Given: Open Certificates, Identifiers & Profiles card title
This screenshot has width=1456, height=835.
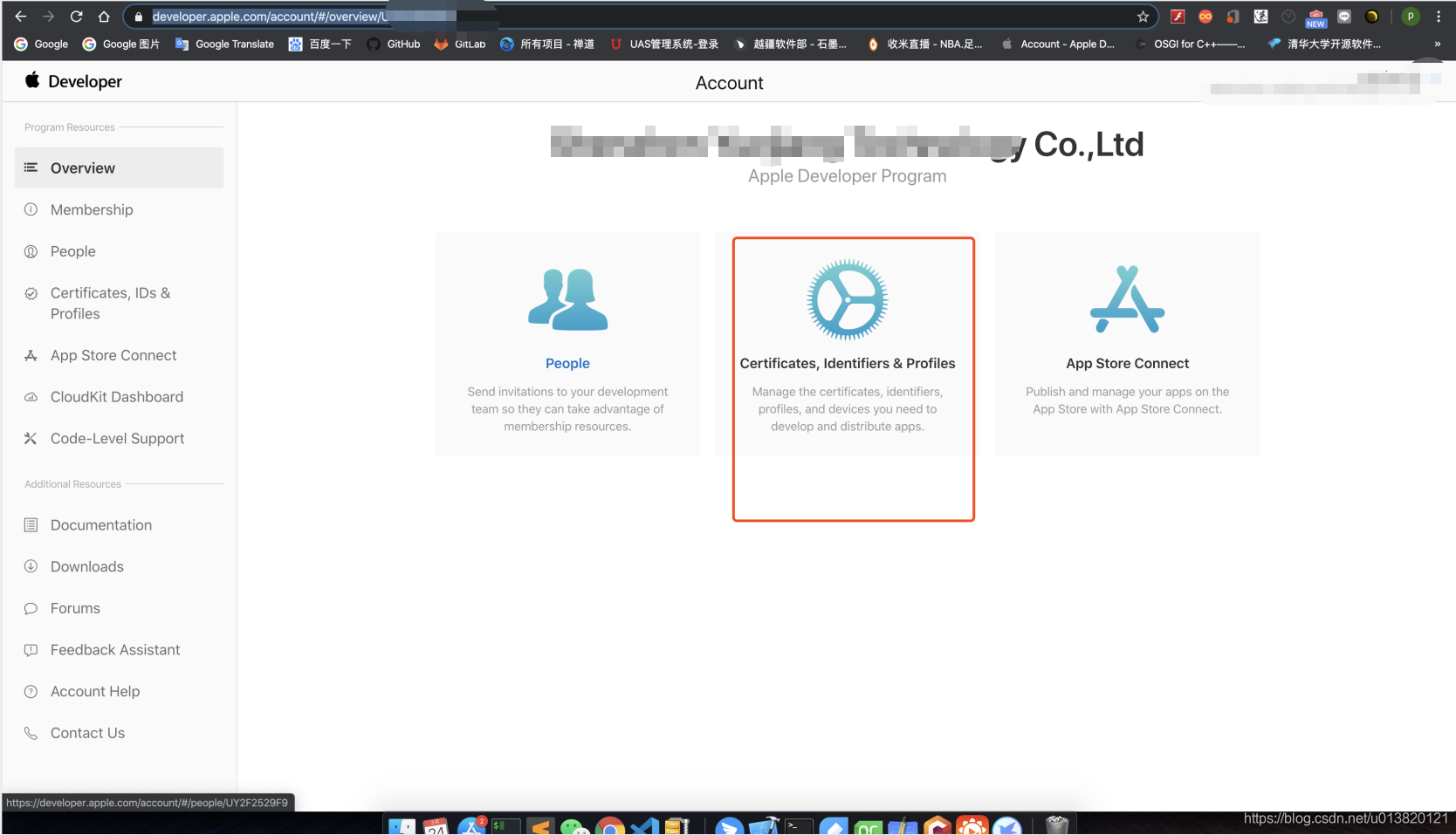Looking at the screenshot, I should click(x=848, y=363).
